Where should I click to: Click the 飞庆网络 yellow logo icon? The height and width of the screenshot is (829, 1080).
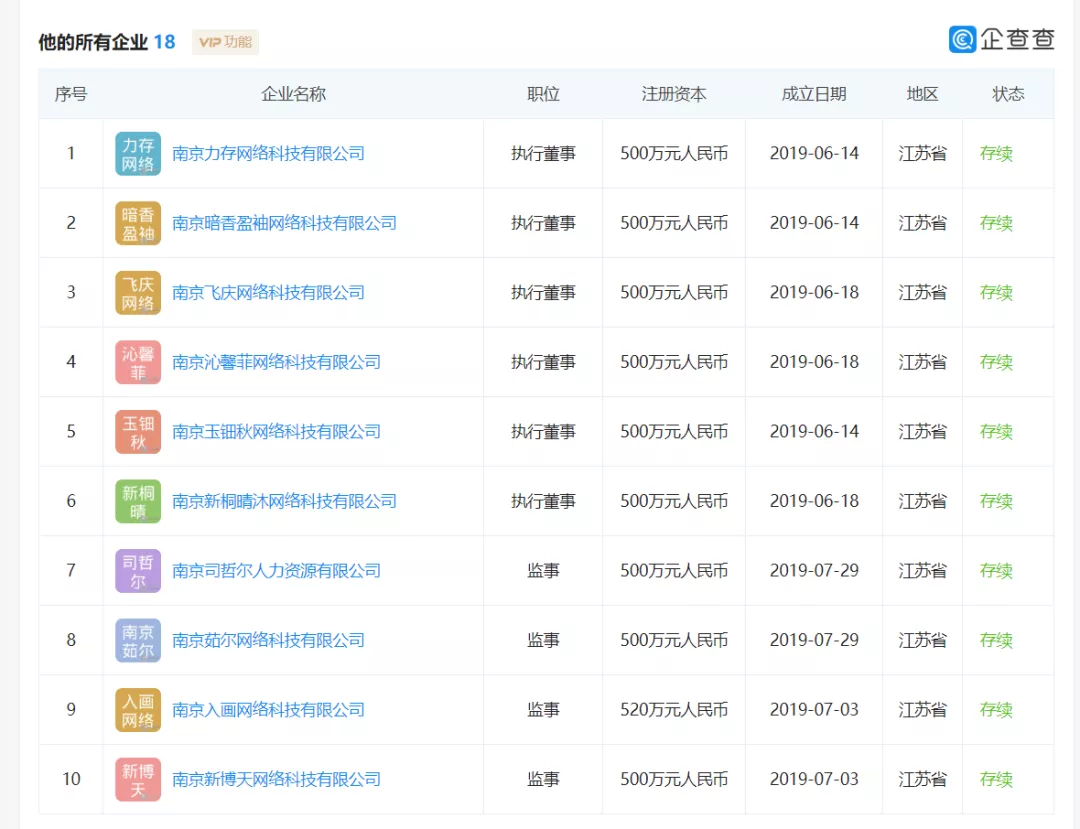pyautogui.click(x=137, y=292)
